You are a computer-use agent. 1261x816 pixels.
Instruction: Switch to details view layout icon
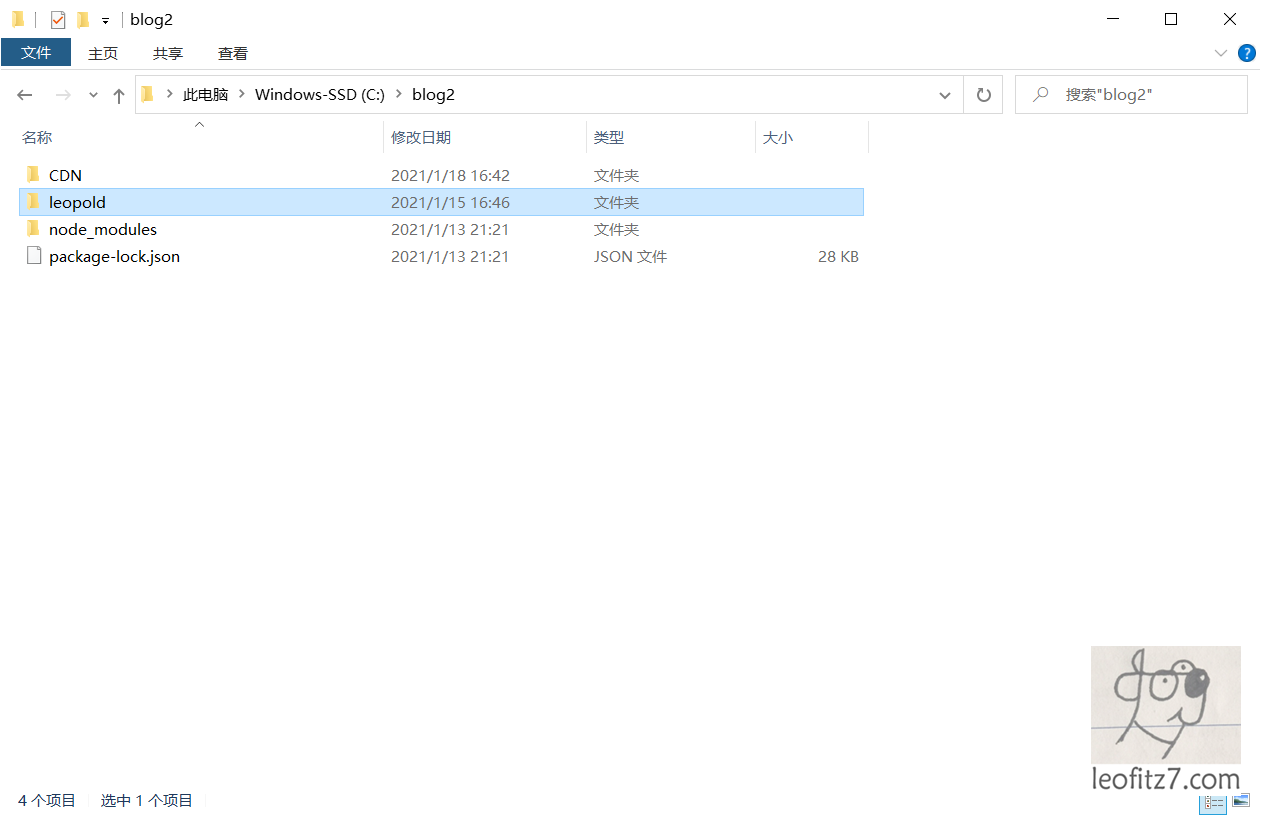[x=1214, y=802]
